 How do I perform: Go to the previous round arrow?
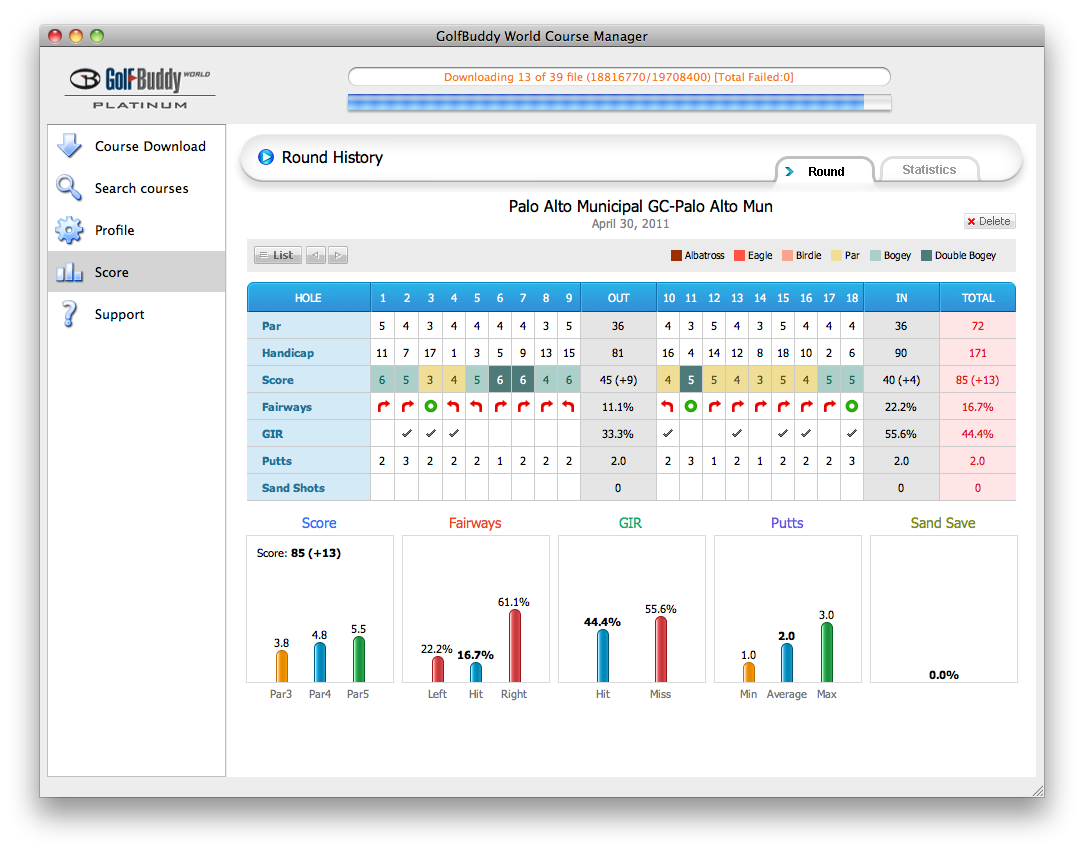pyautogui.click(x=316, y=256)
